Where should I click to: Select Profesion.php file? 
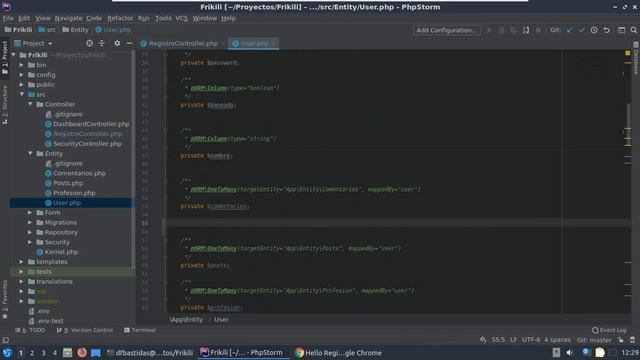(74, 193)
